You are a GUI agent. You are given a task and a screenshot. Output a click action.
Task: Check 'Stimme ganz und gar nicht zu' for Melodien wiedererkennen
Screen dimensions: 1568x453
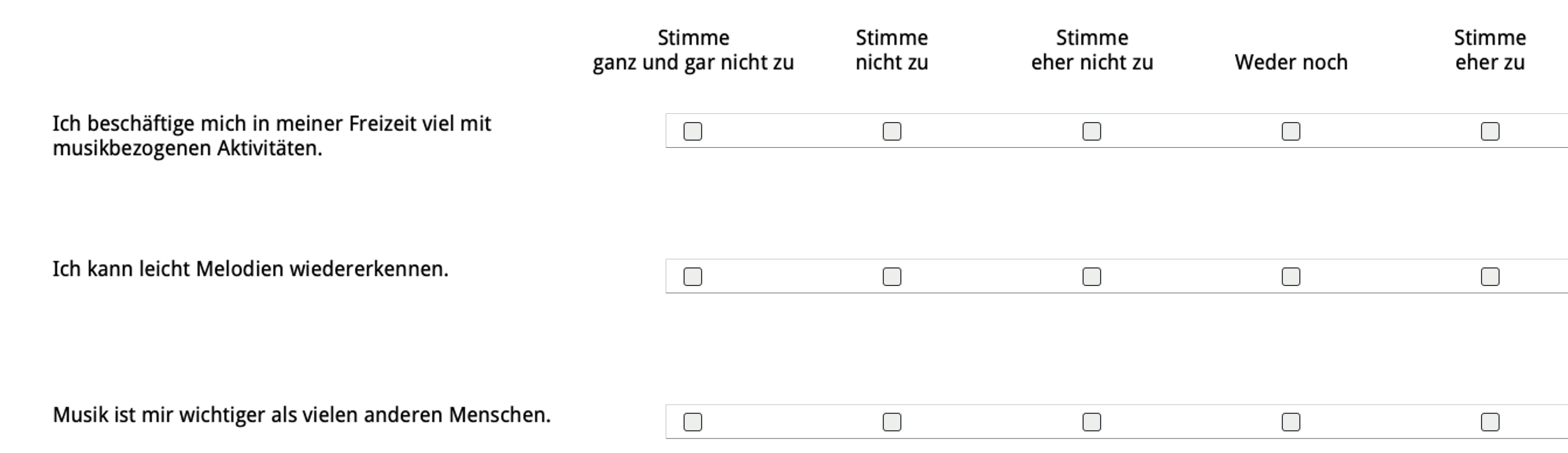(693, 277)
